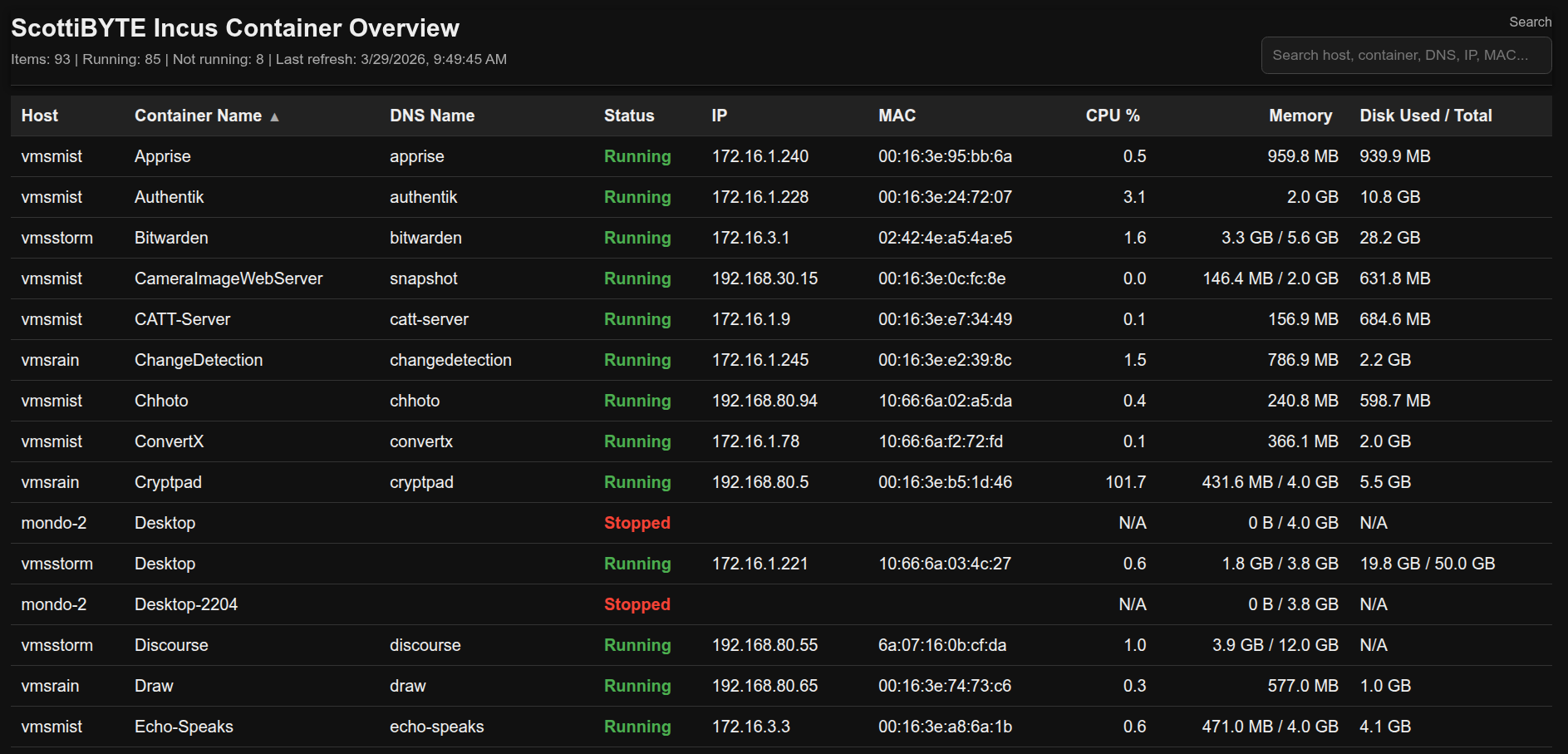Image resolution: width=1568 pixels, height=754 pixels.
Task: Sort by the Memory column header
Action: tap(1300, 116)
